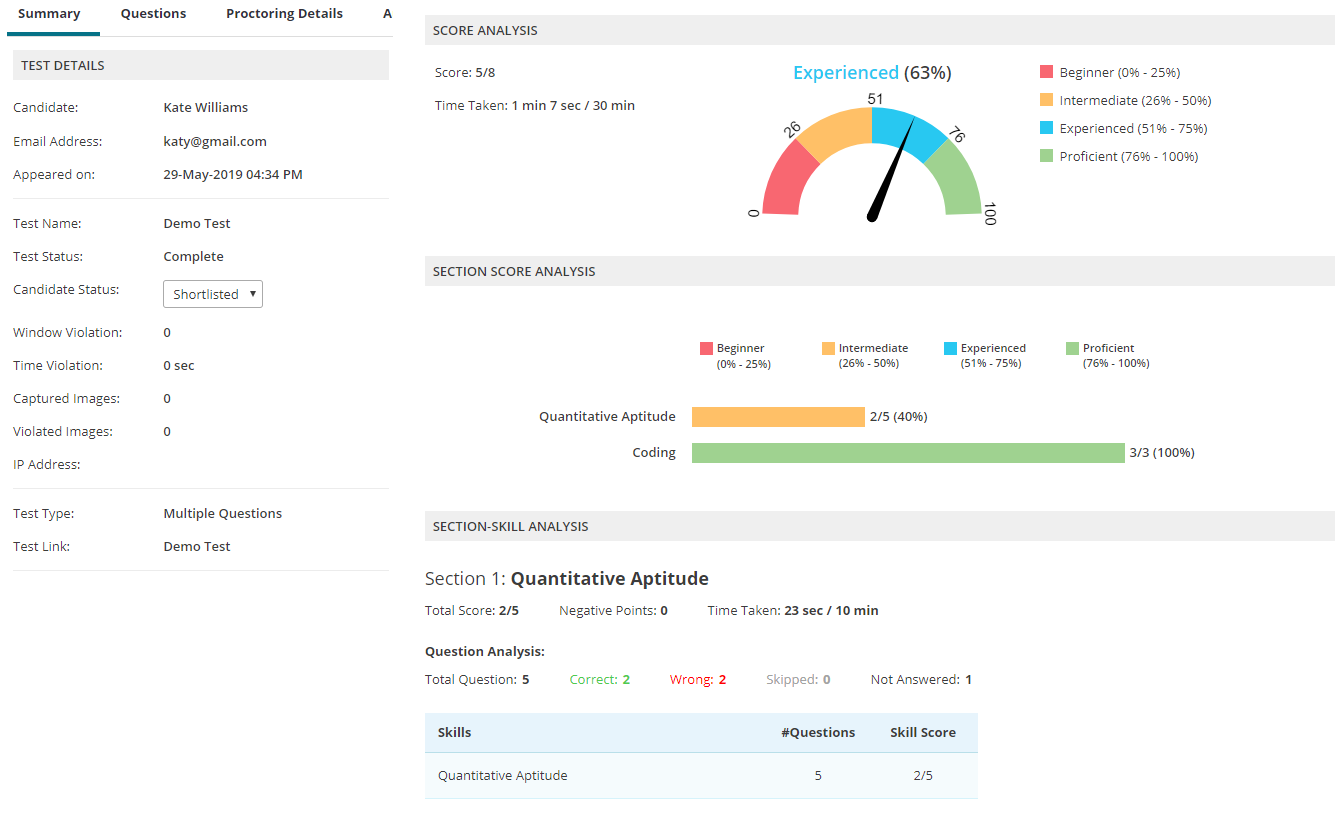The height and width of the screenshot is (832, 1342).
Task: Select the Summary tab
Action: point(49,14)
